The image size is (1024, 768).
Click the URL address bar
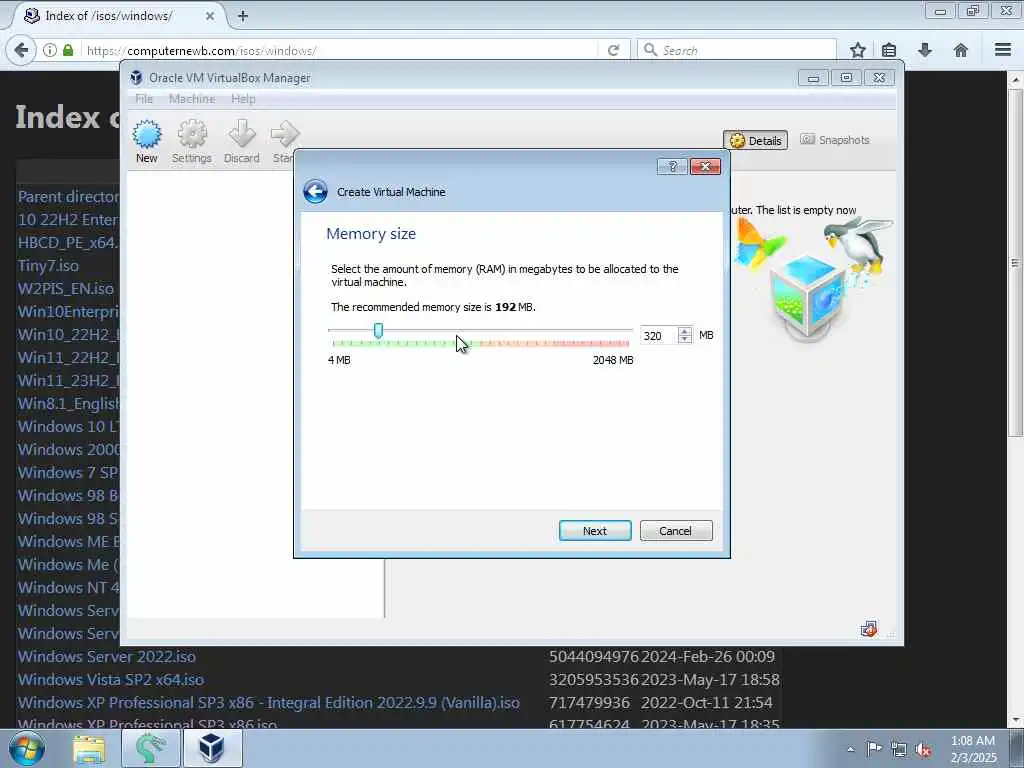[x=340, y=50]
